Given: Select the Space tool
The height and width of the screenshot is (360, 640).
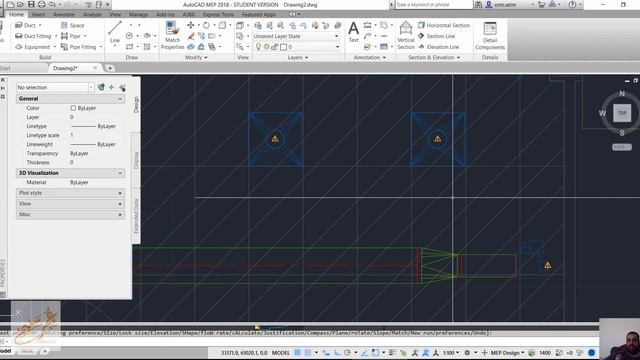Looking at the screenshot, I should tap(72, 25).
